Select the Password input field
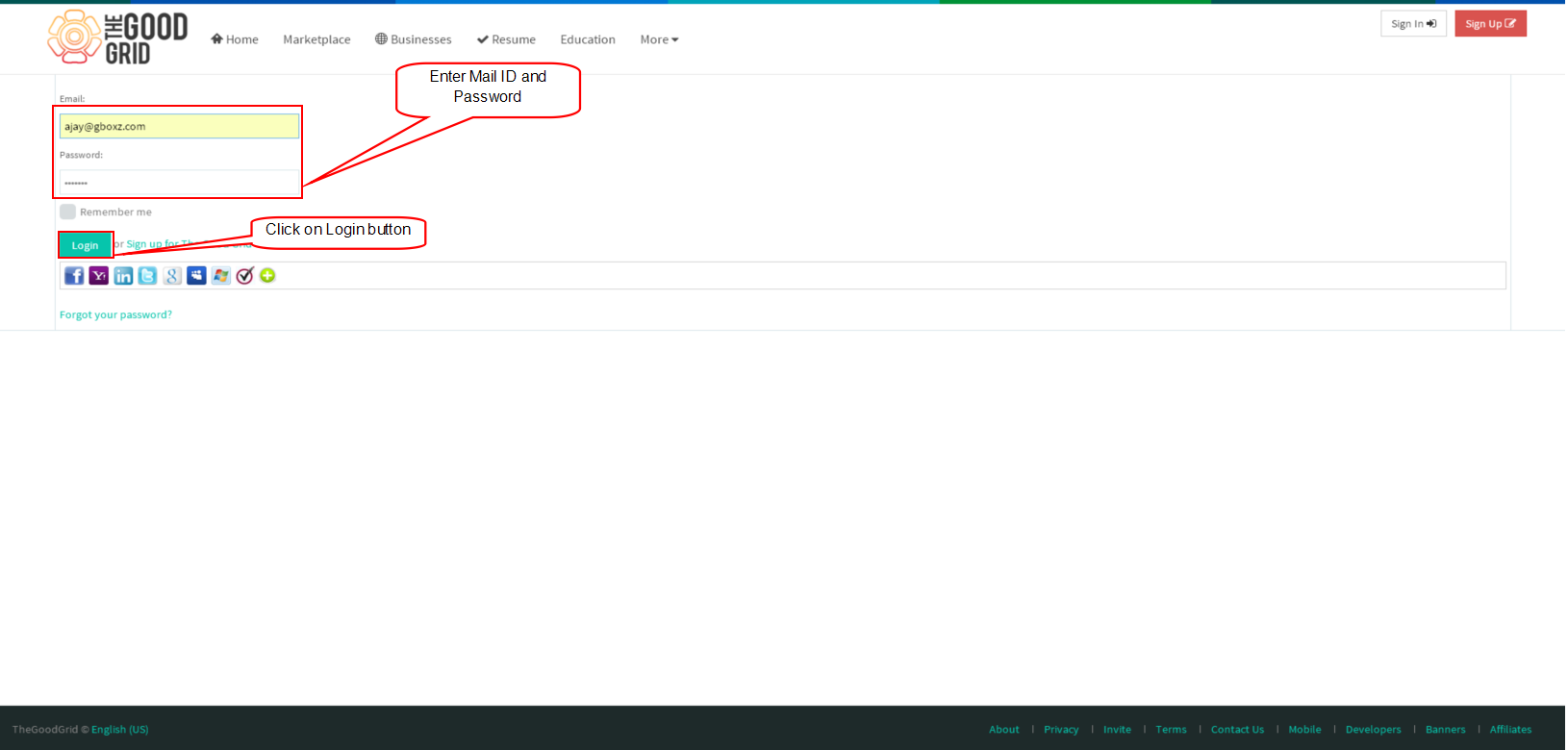Image resolution: width=1568 pixels, height=750 pixels. (179, 182)
